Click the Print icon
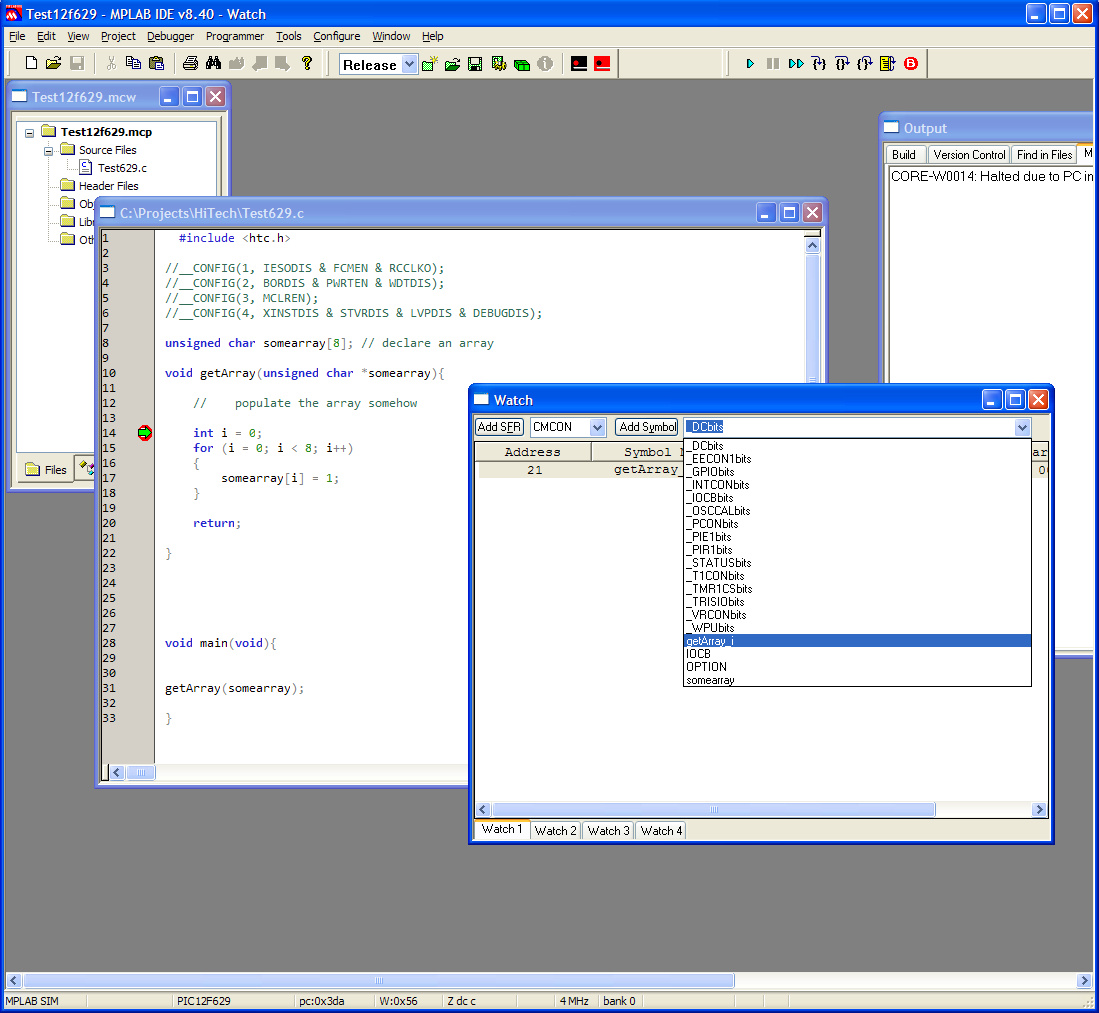This screenshot has height=1013, width=1099. pos(190,63)
